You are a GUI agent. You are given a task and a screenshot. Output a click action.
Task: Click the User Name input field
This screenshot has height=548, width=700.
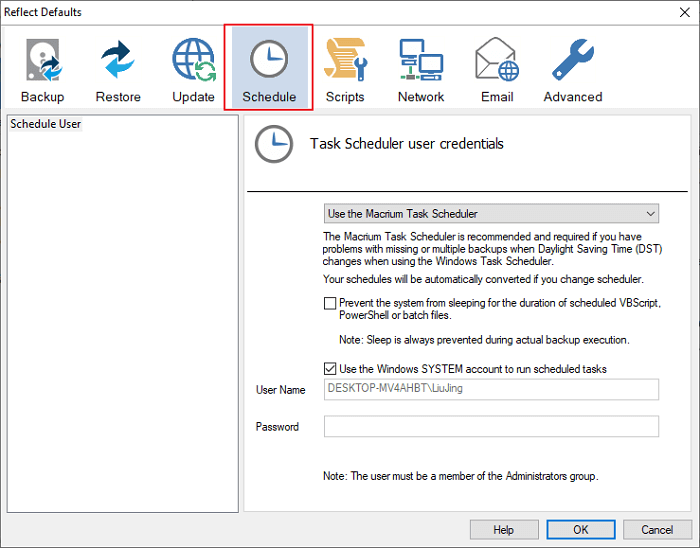click(x=491, y=389)
